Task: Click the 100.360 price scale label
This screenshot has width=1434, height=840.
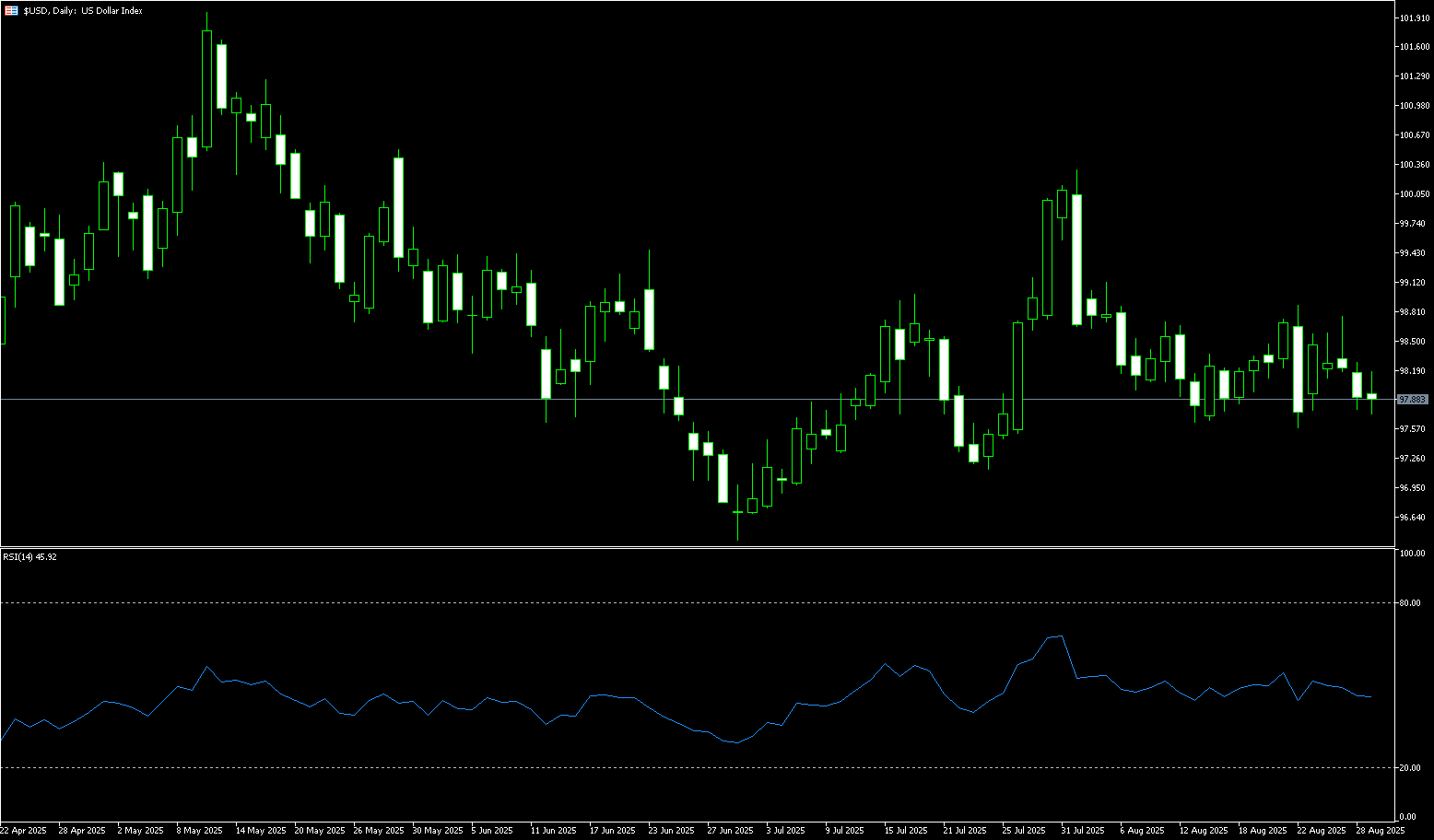Action: 1415,165
